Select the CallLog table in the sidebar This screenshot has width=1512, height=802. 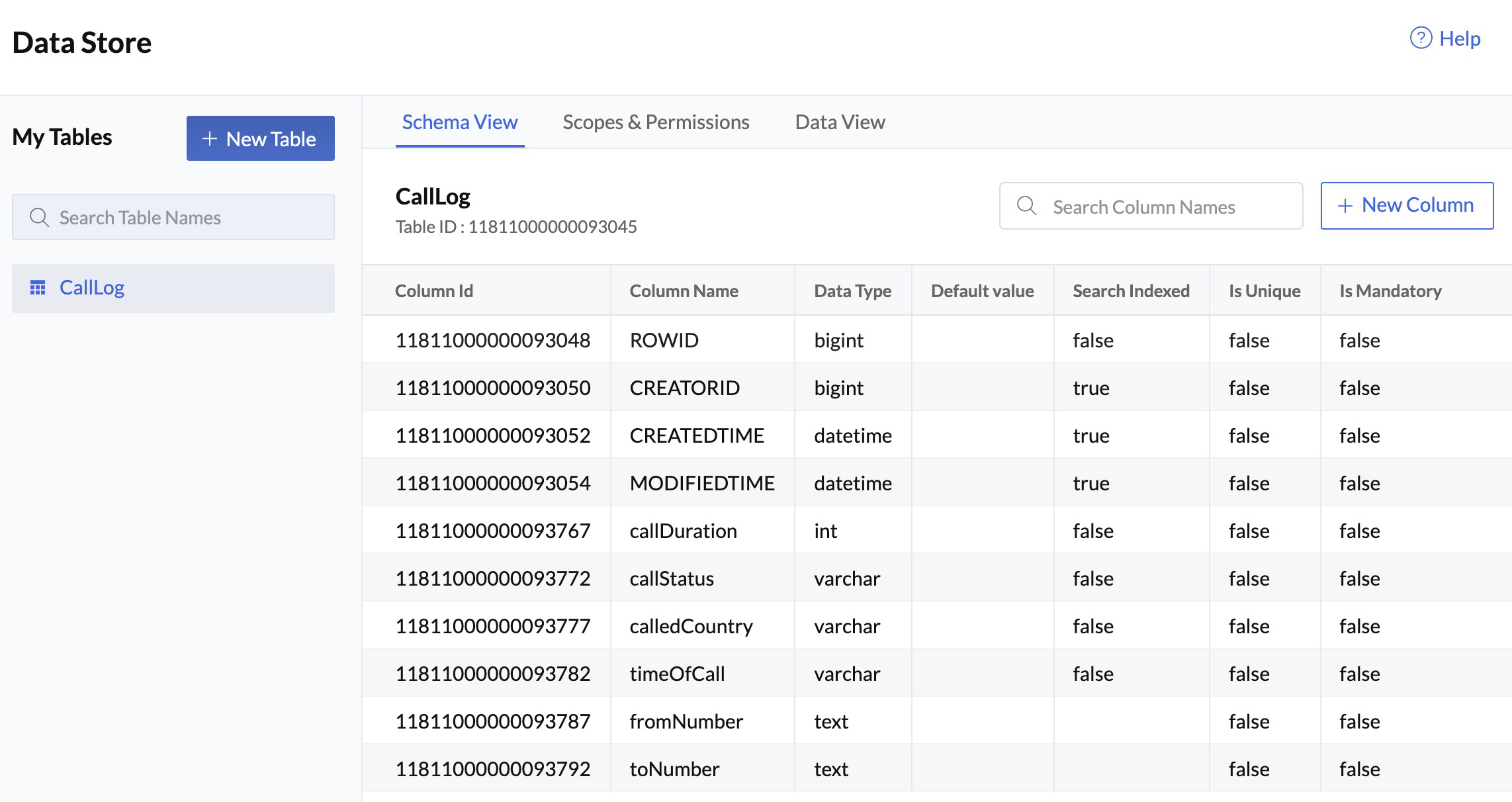[x=92, y=287]
